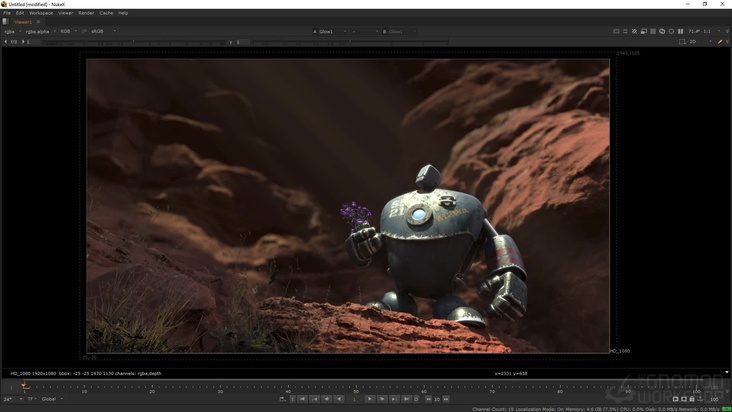Decrease gain with the left arrow
Screen dimensions: 732x412
(6, 42)
